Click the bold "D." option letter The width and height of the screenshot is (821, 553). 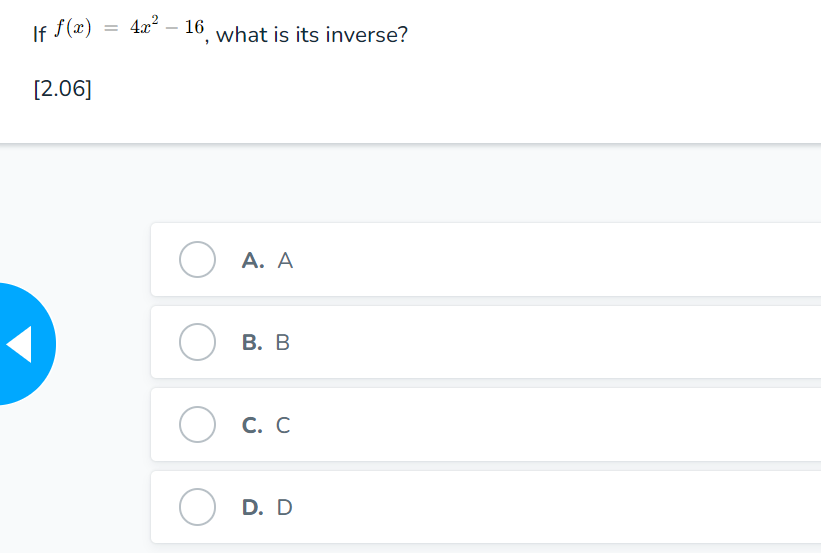253,508
